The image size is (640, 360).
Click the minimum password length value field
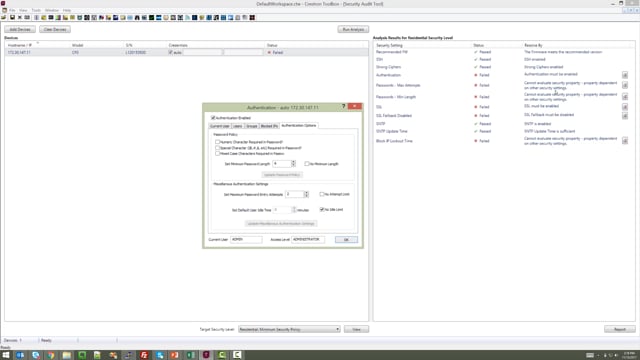tap(282, 164)
